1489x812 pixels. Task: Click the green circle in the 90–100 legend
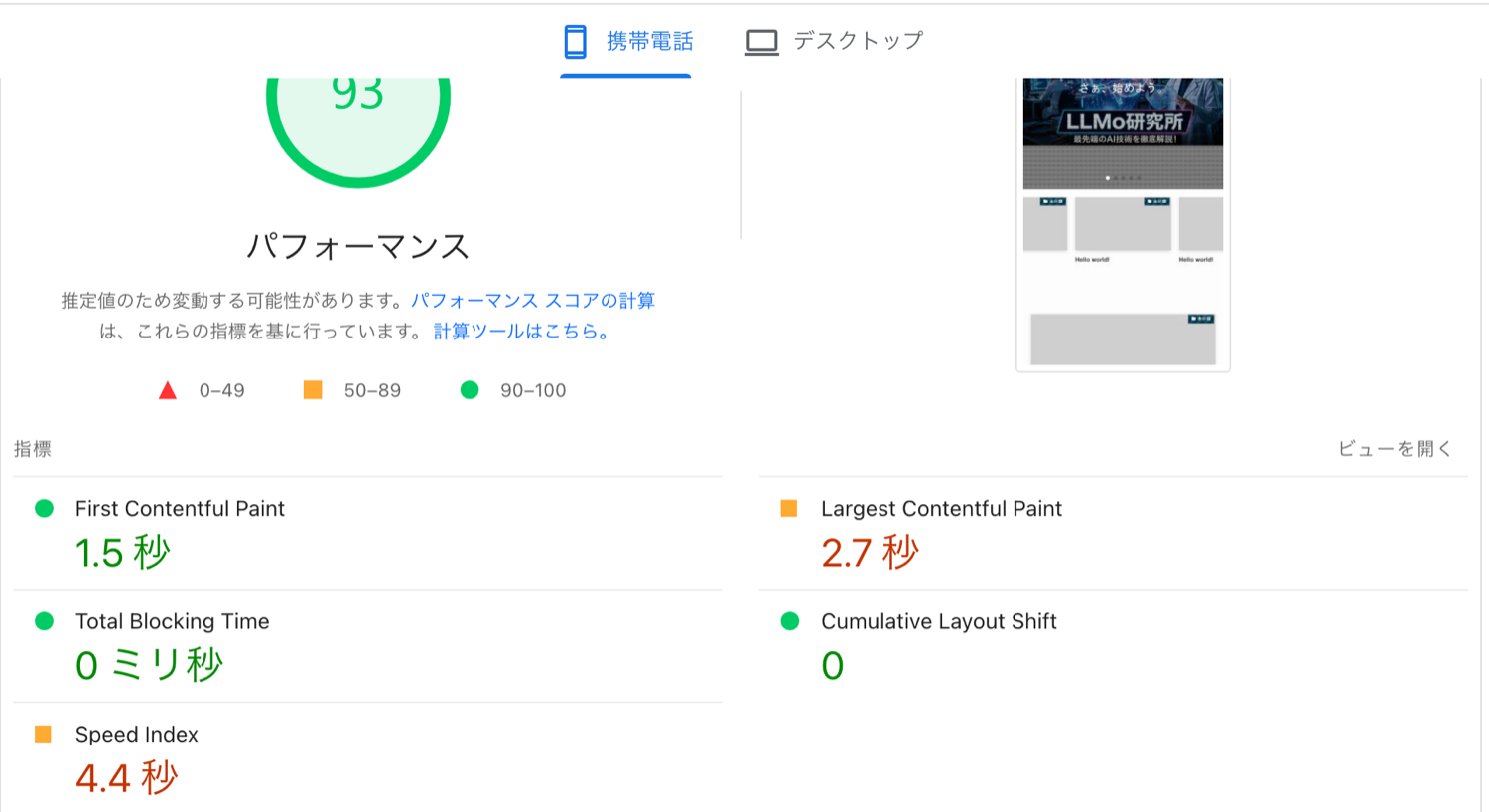[469, 389]
